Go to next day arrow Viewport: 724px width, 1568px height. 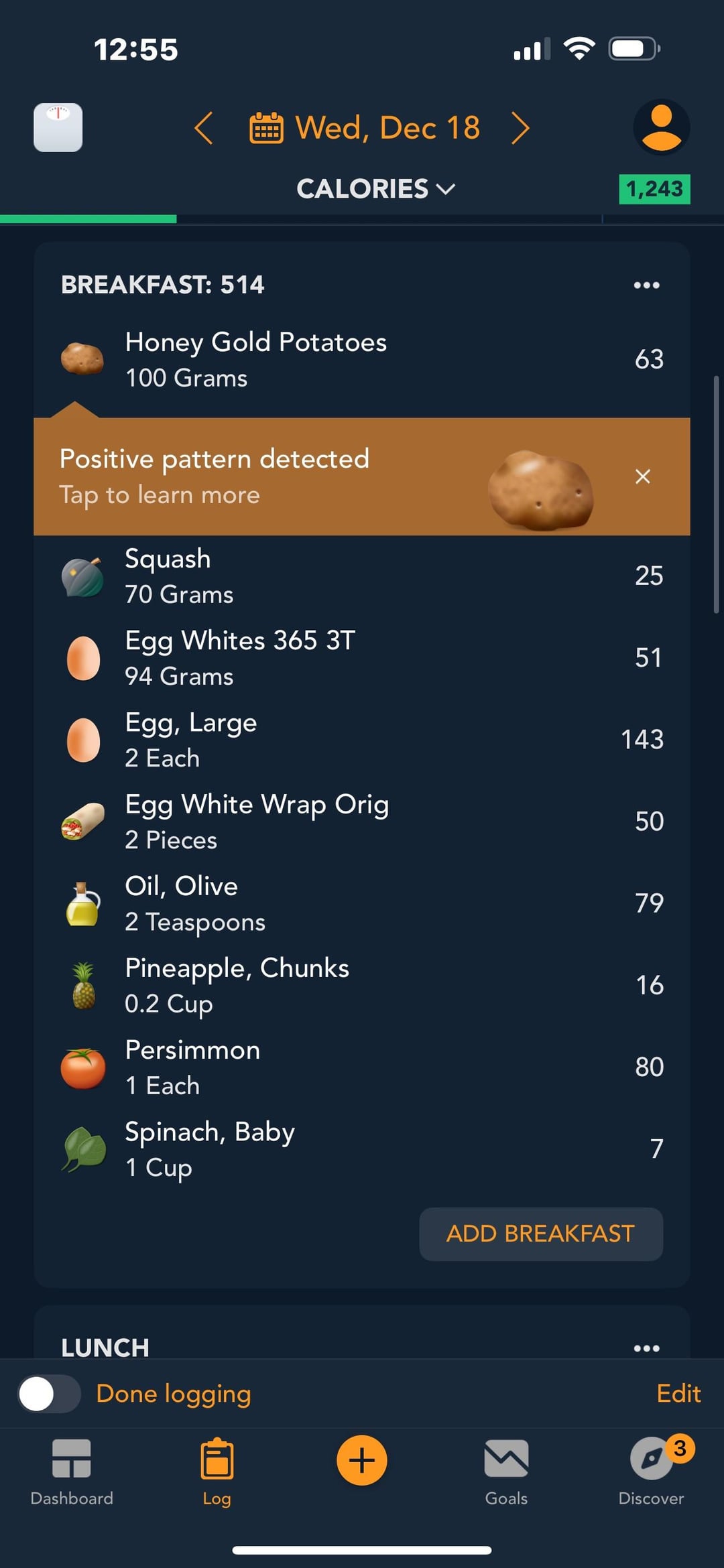[x=520, y=127]
